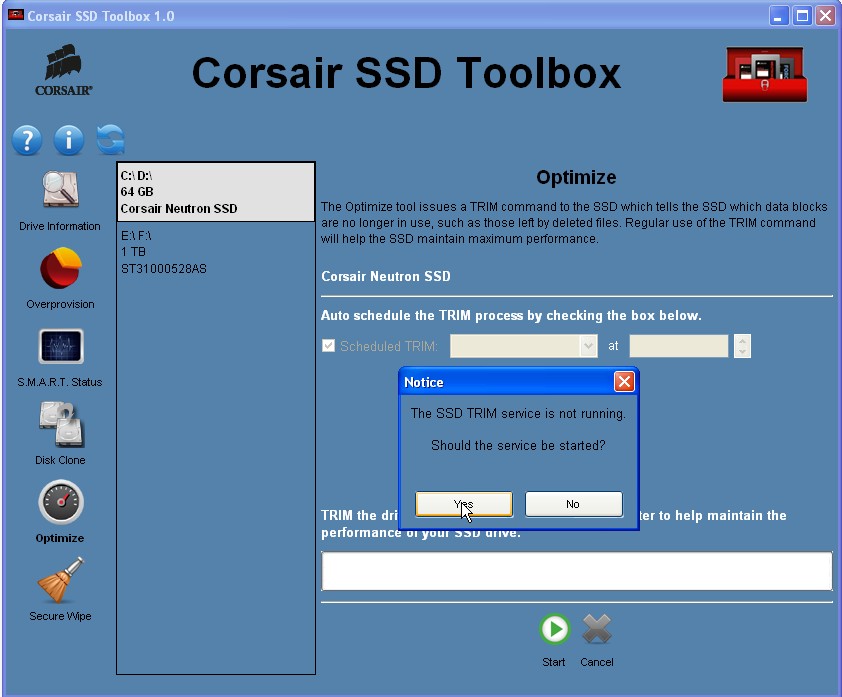The image size is (842, 697).
Task: Click the Disk Clone label
Action: click(60, 460)
